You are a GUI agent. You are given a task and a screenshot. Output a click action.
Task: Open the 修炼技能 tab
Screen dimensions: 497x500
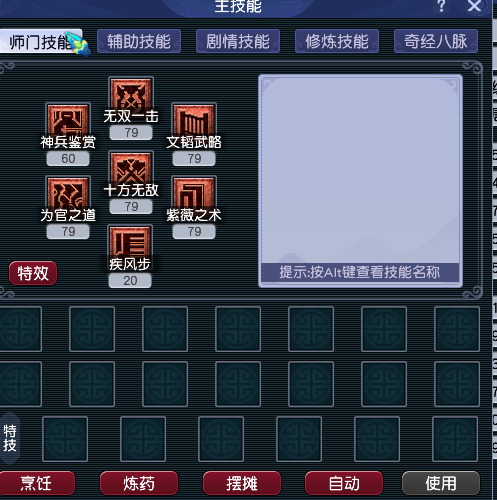(x=337, y=41)
